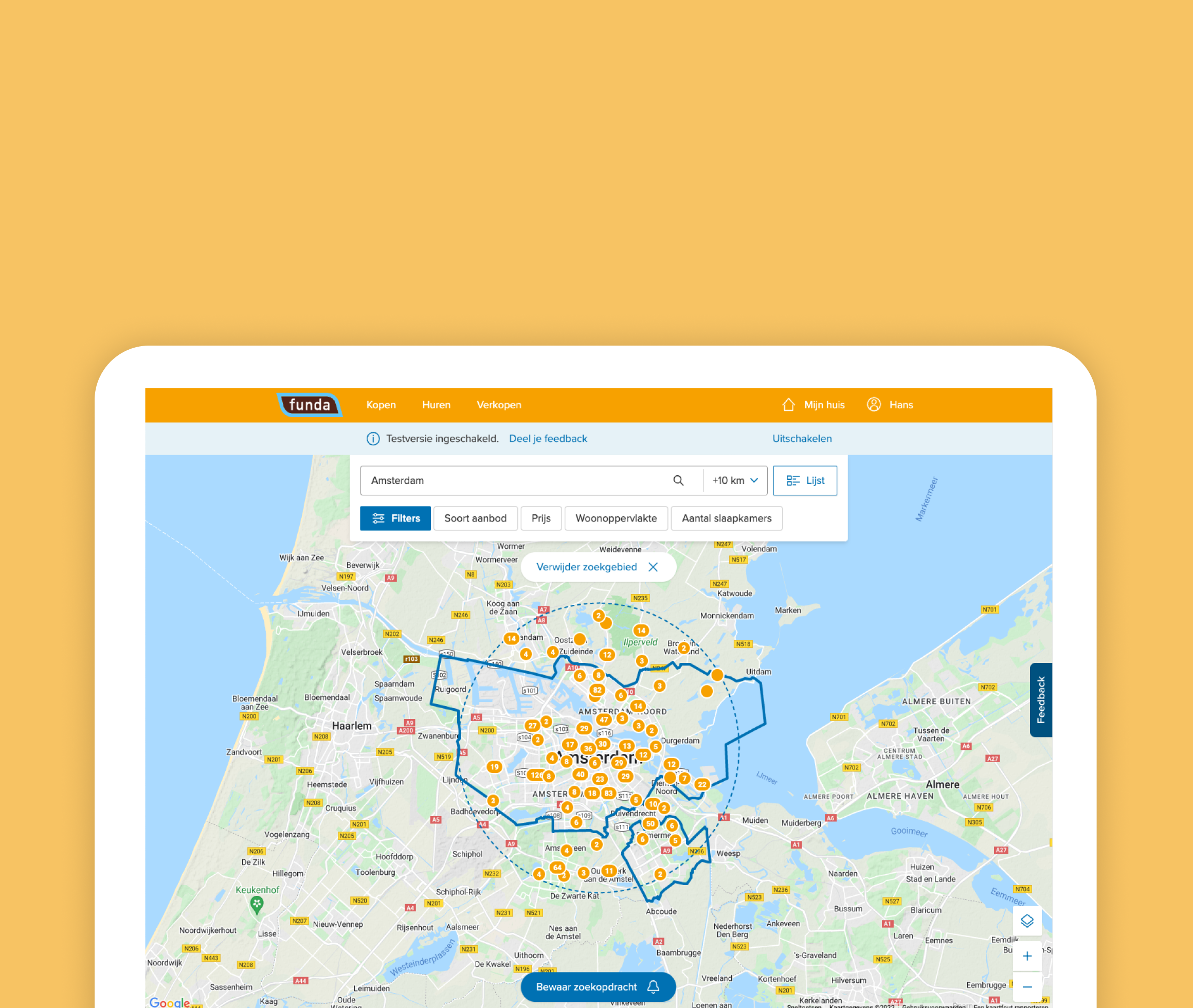Open the Hans profile icon

[874, 405]
